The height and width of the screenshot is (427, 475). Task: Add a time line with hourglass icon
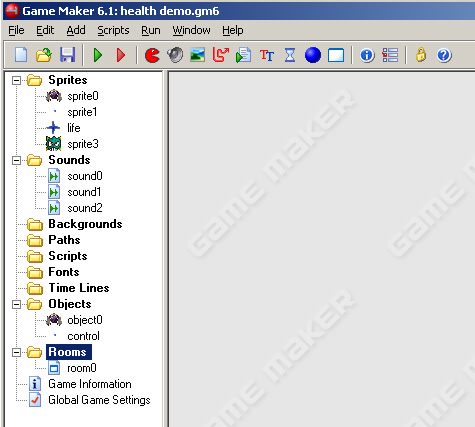point(290,55)
